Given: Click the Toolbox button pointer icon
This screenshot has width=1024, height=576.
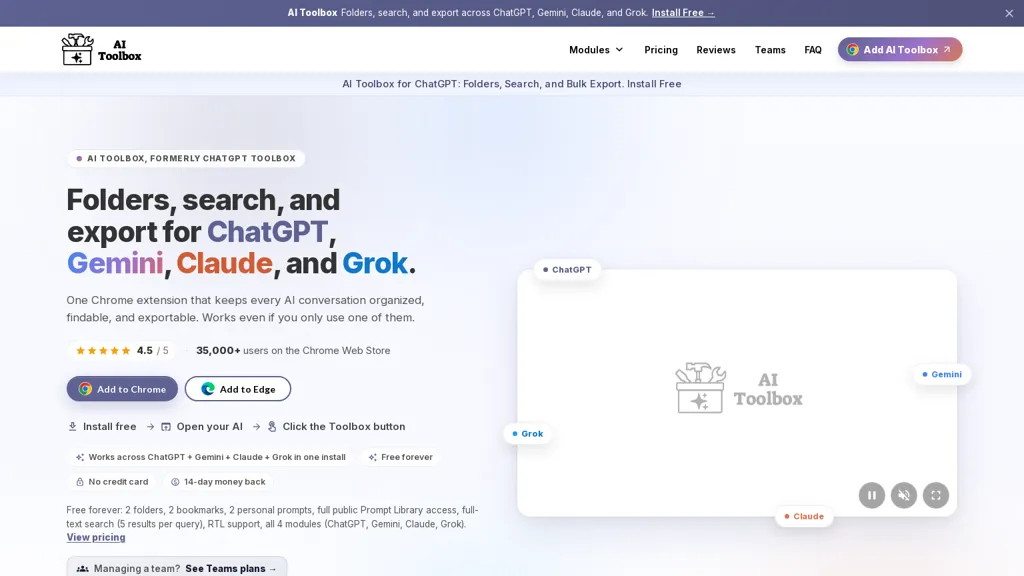Looking at the screenshot, I should [272, 426].
